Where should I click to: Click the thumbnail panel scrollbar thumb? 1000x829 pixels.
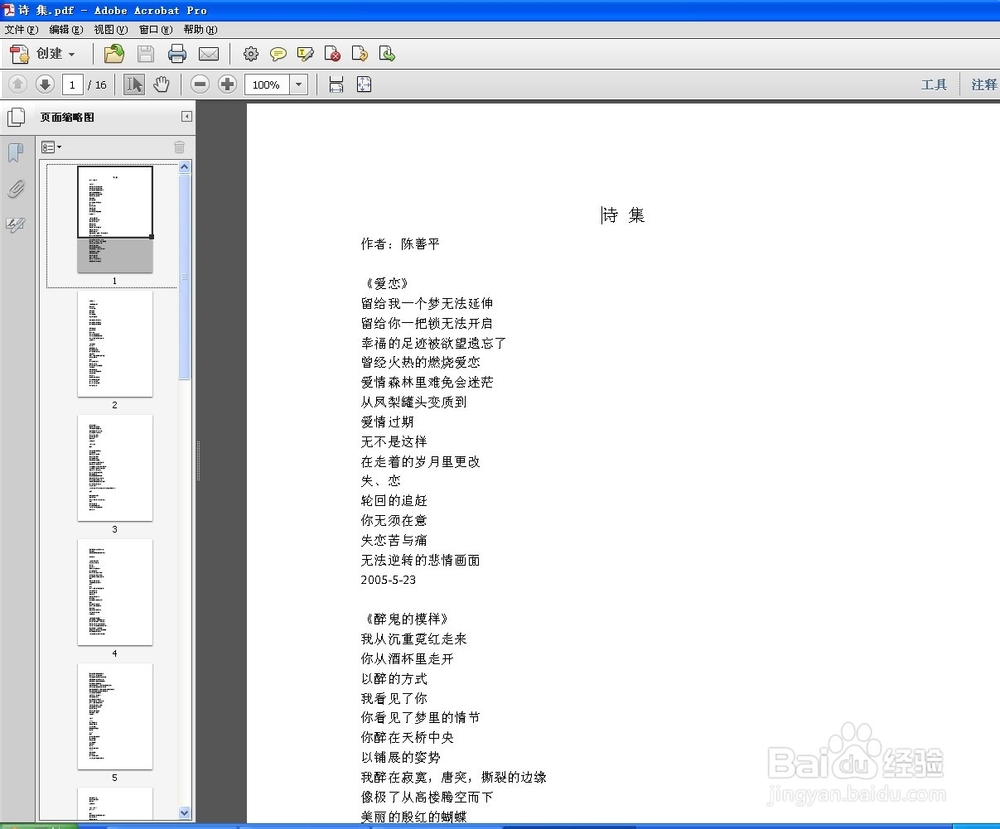(x=184, y=277)
